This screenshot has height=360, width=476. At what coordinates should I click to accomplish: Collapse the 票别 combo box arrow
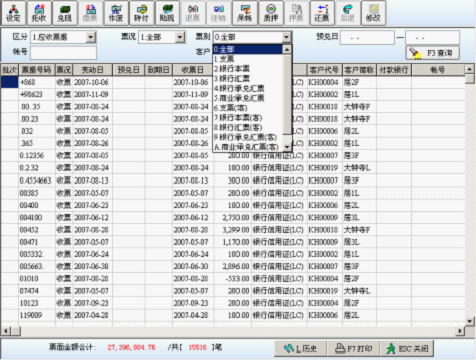point(287,37)
